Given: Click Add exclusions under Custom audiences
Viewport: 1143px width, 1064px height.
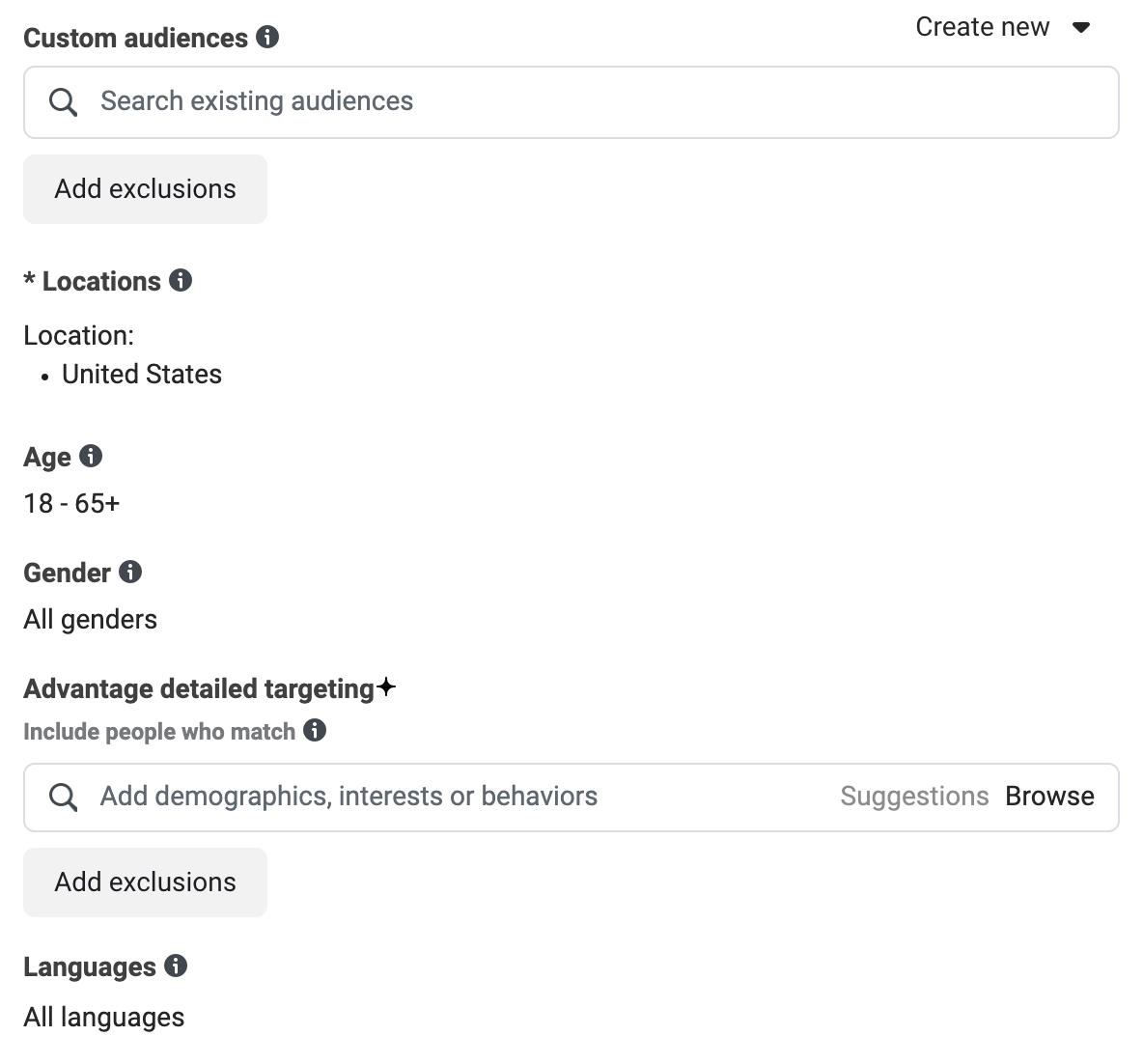Looking at the screenshot, I should click(145, 189).
